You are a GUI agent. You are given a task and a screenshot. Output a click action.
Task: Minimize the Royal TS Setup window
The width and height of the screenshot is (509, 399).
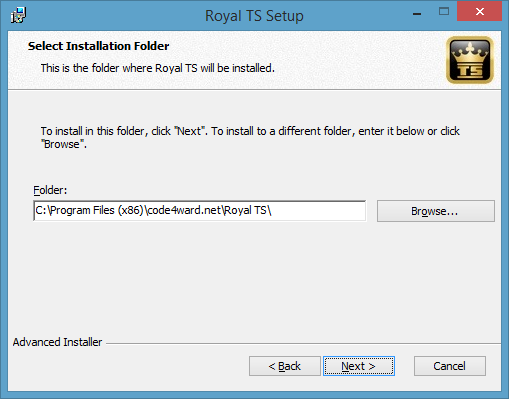tap(417, 14)
